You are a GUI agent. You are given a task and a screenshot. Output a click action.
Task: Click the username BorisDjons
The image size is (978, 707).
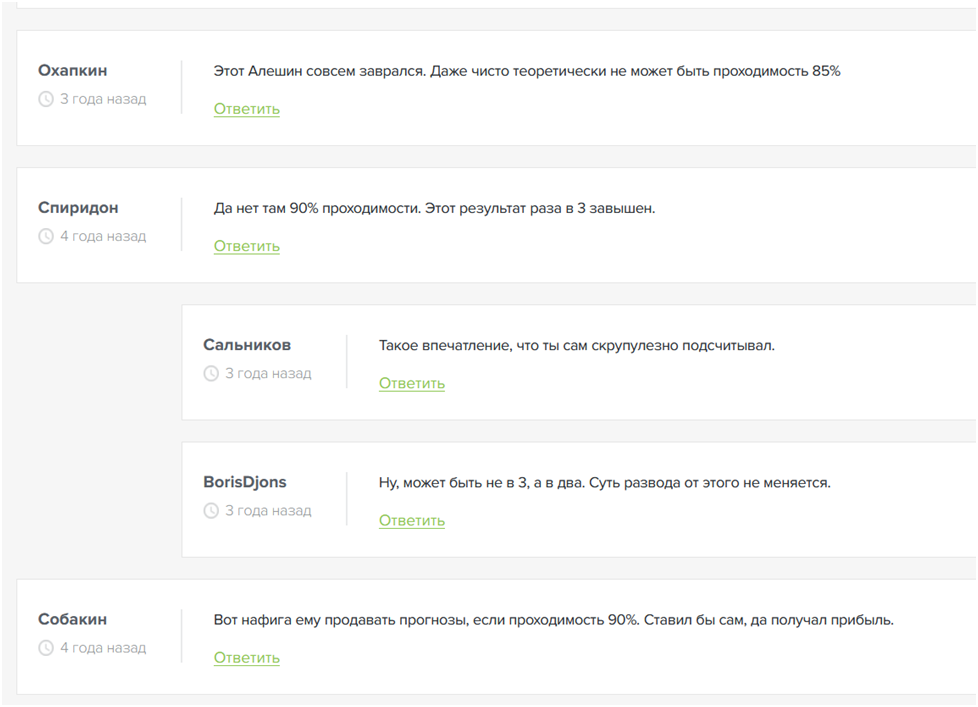245,482
